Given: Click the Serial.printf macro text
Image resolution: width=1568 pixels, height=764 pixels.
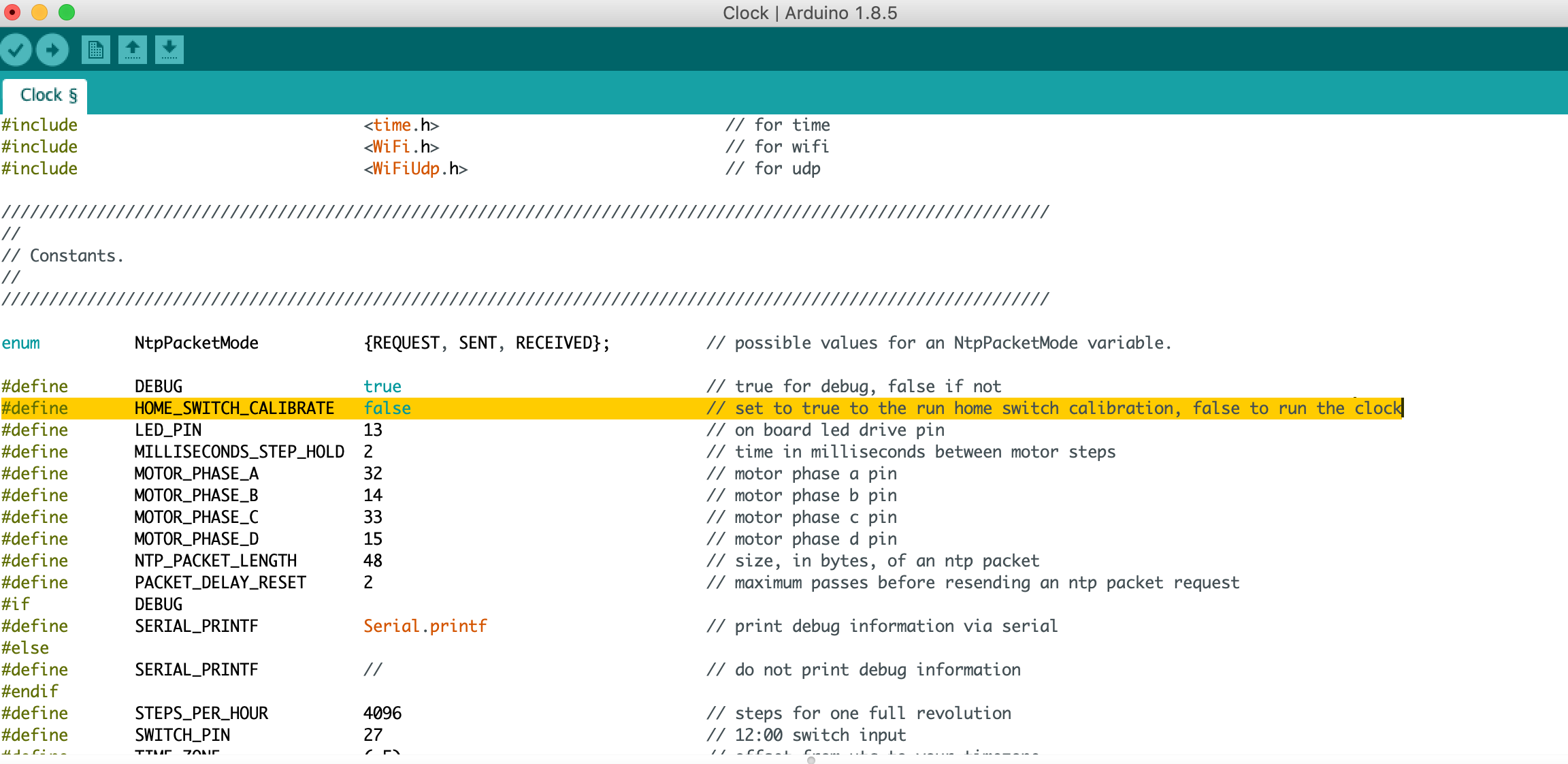Looking at the screenshot, I should pos(425,626).
